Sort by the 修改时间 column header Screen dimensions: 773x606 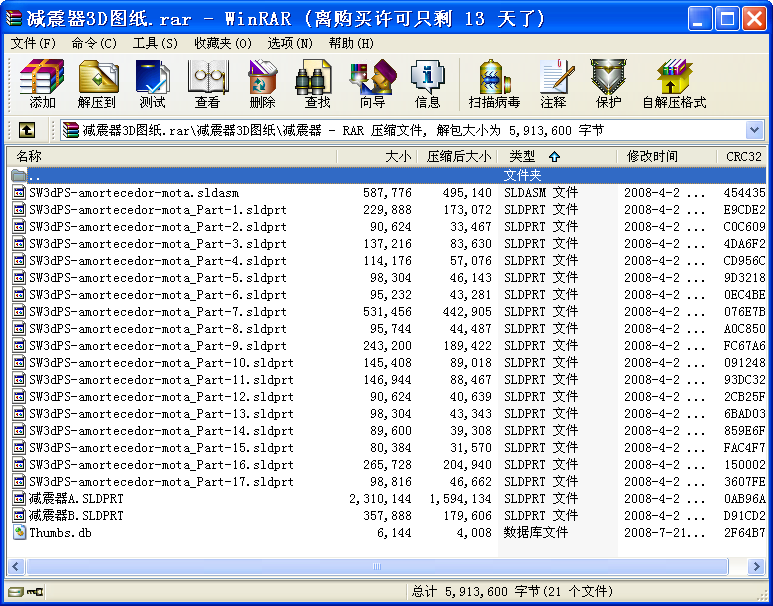click(x=652, y=156)
